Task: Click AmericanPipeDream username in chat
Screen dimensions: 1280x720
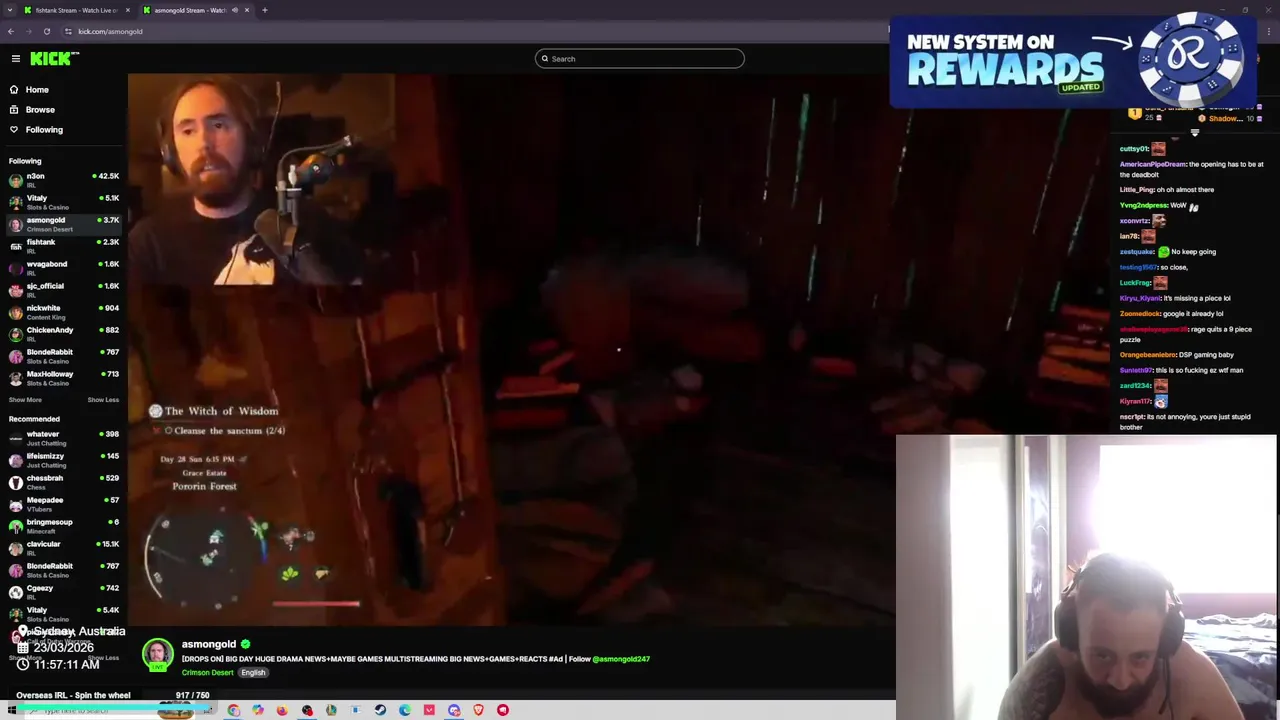Action: pyautogui.click(x=1152, y=164)
